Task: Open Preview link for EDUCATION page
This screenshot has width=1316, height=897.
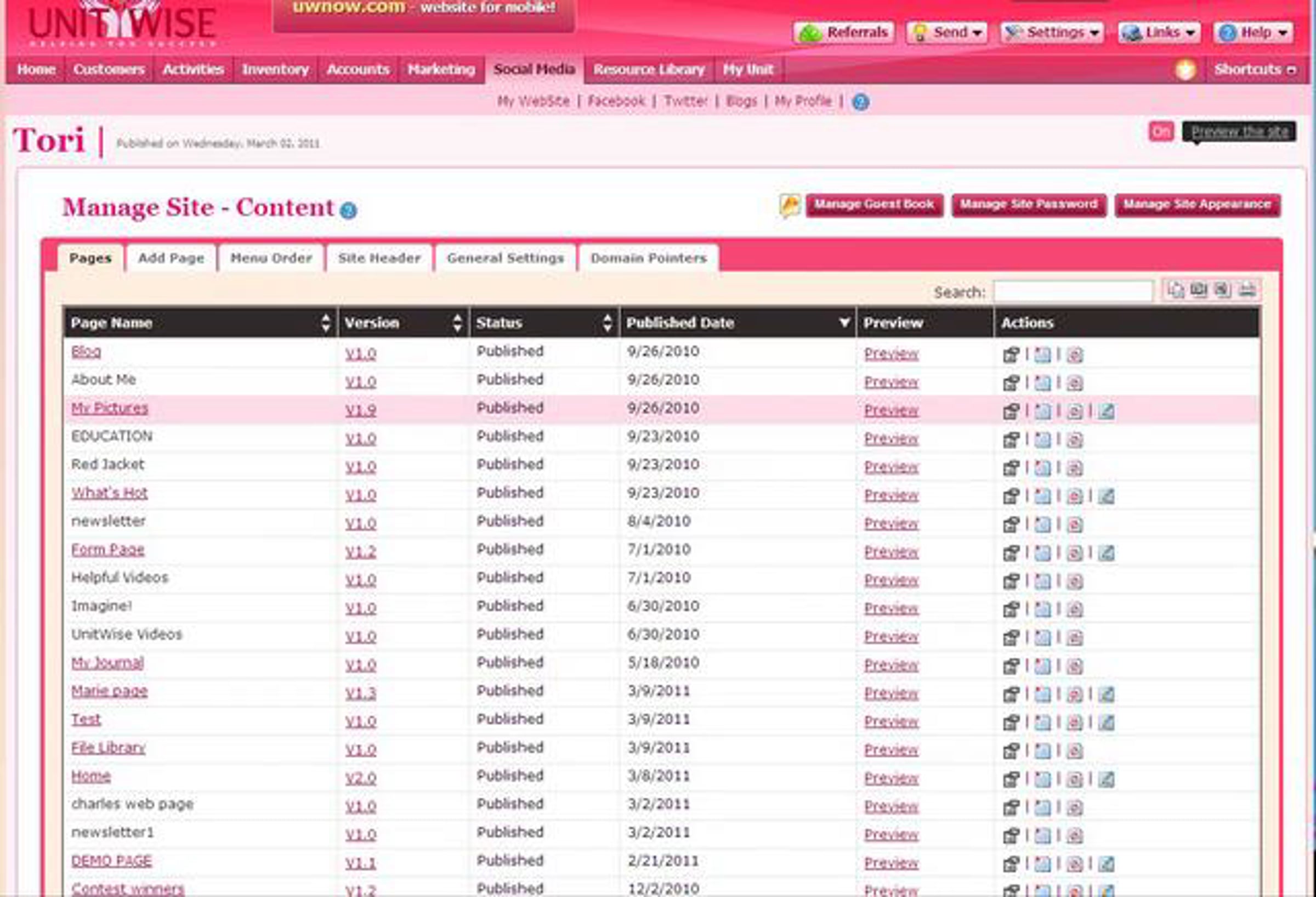Action: coord(890,439)
